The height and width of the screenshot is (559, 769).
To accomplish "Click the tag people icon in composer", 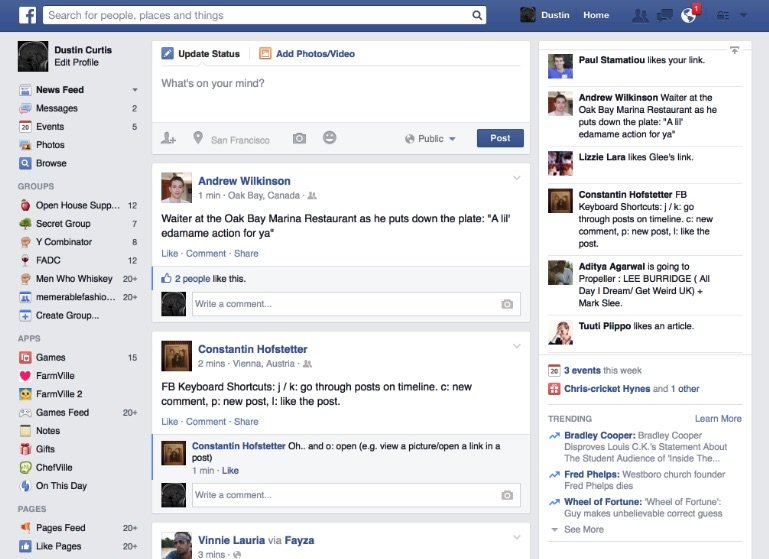I will (169, 139).
